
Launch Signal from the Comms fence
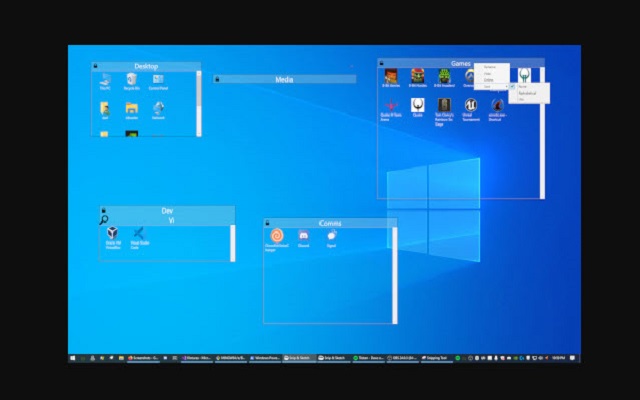331,238
